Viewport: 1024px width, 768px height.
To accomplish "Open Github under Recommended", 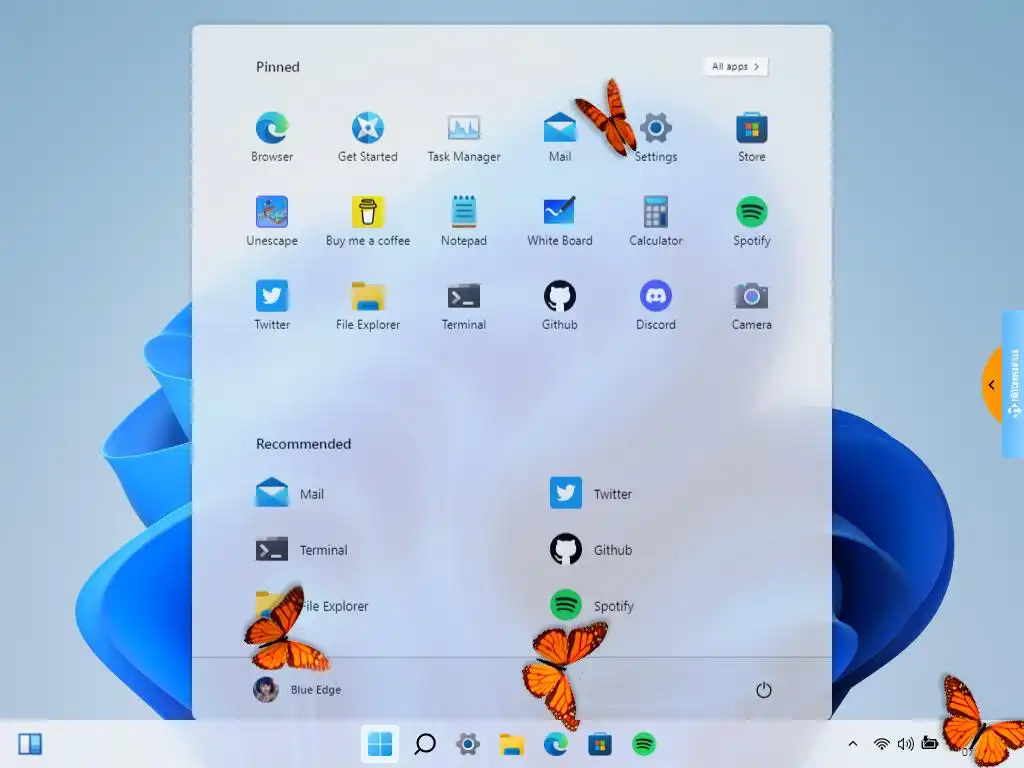I will [x=590, y=550].
